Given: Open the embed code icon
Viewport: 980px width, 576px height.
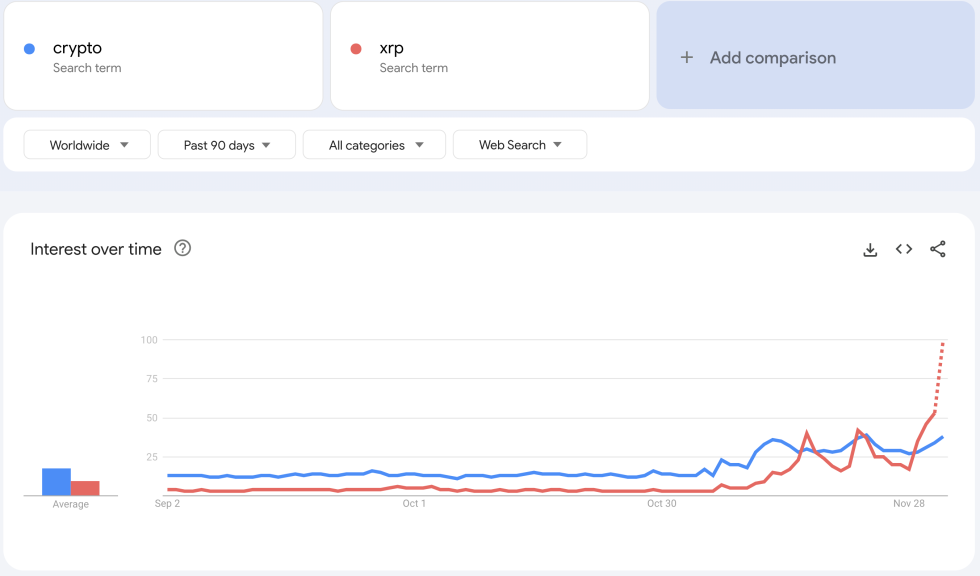Looking at the screenshot, I should (x=904, y=250).
